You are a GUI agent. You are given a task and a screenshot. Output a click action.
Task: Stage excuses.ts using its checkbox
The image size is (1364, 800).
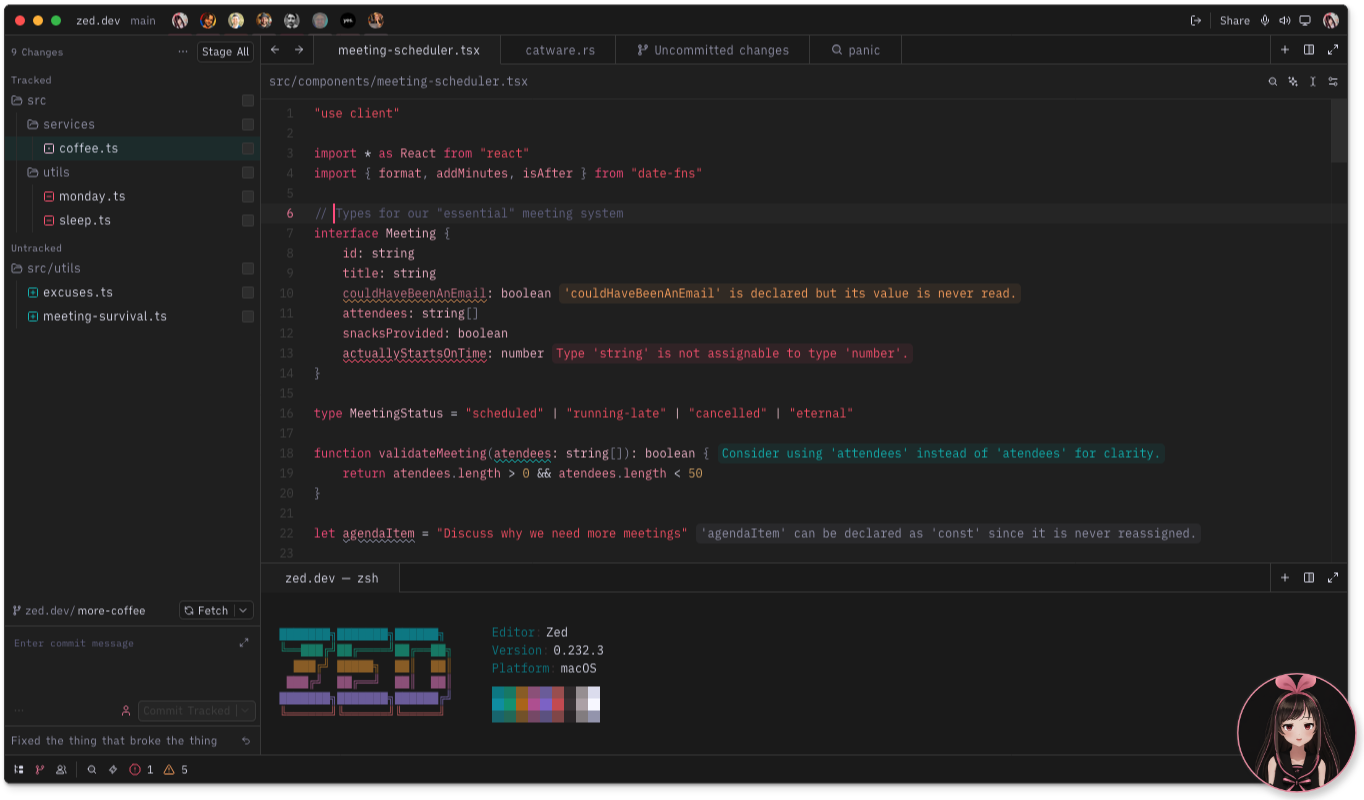pos(248,293)
